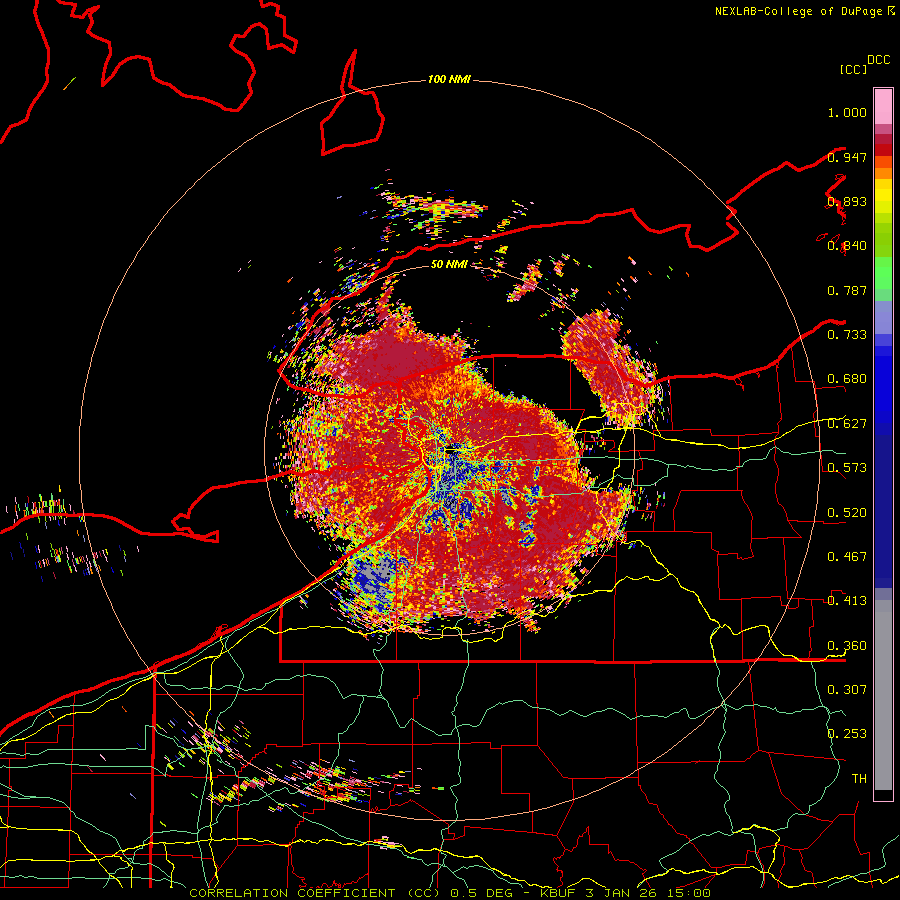Select the 0.733 scale value
This screenshot has height=900, width=900.
[847, 335]
